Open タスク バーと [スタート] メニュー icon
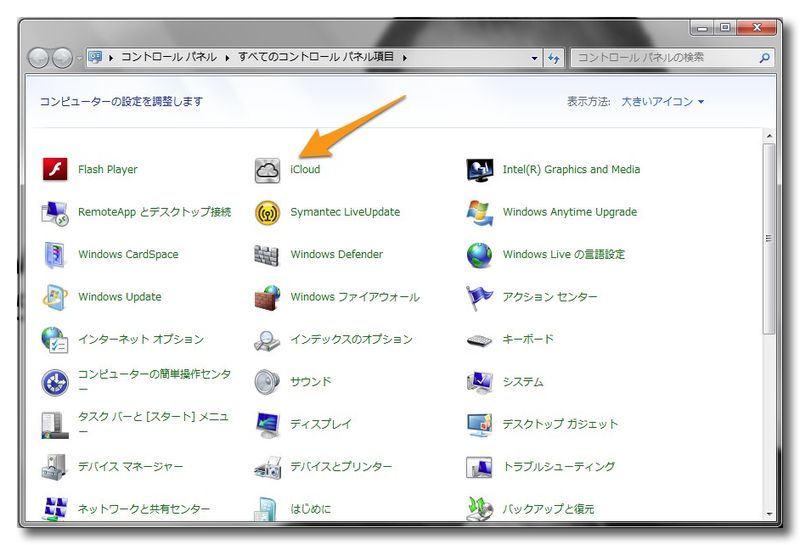The image size is (800, 545). [55, 425]
